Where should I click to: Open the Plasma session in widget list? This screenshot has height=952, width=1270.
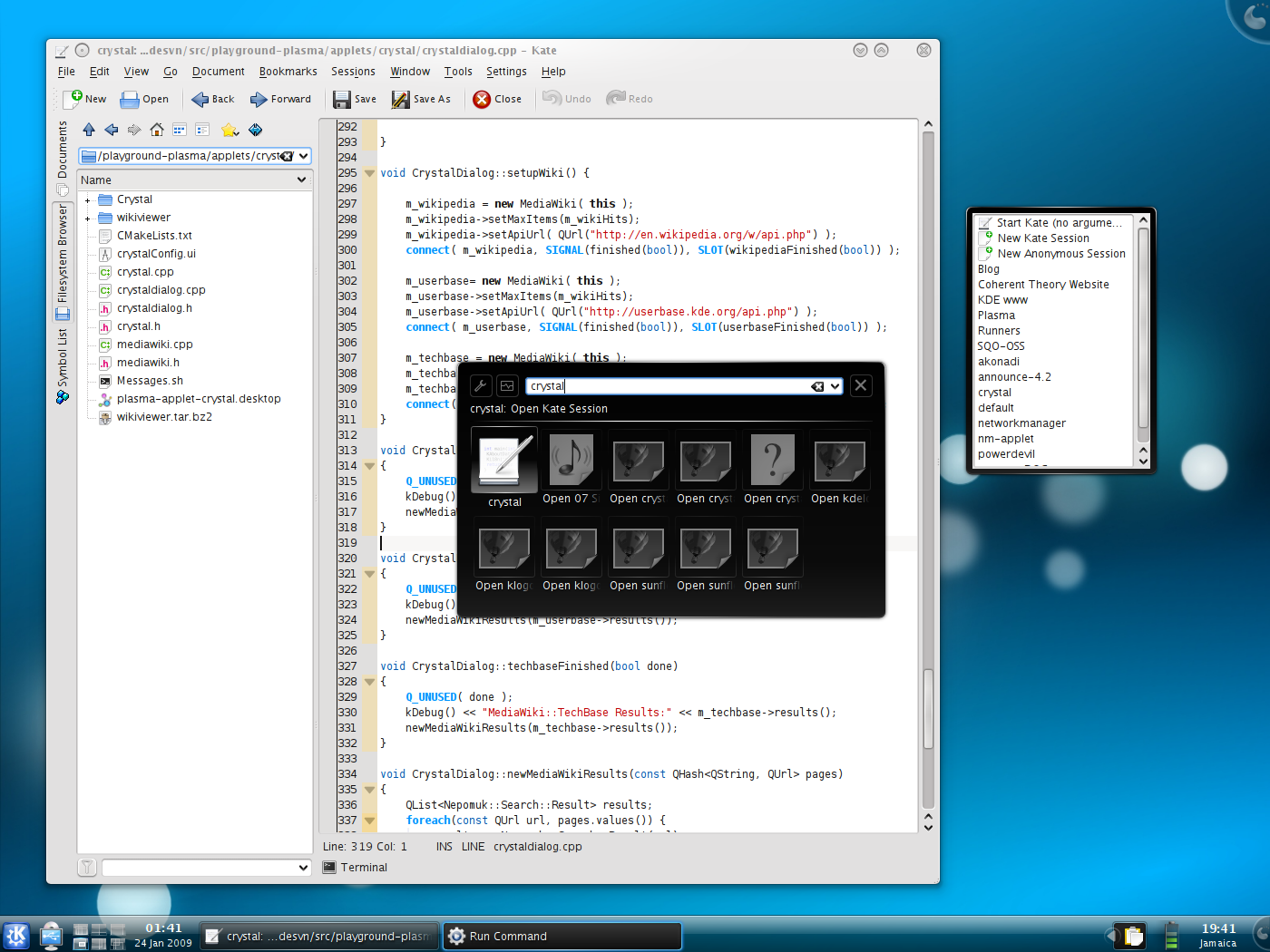tap(996, 316)
